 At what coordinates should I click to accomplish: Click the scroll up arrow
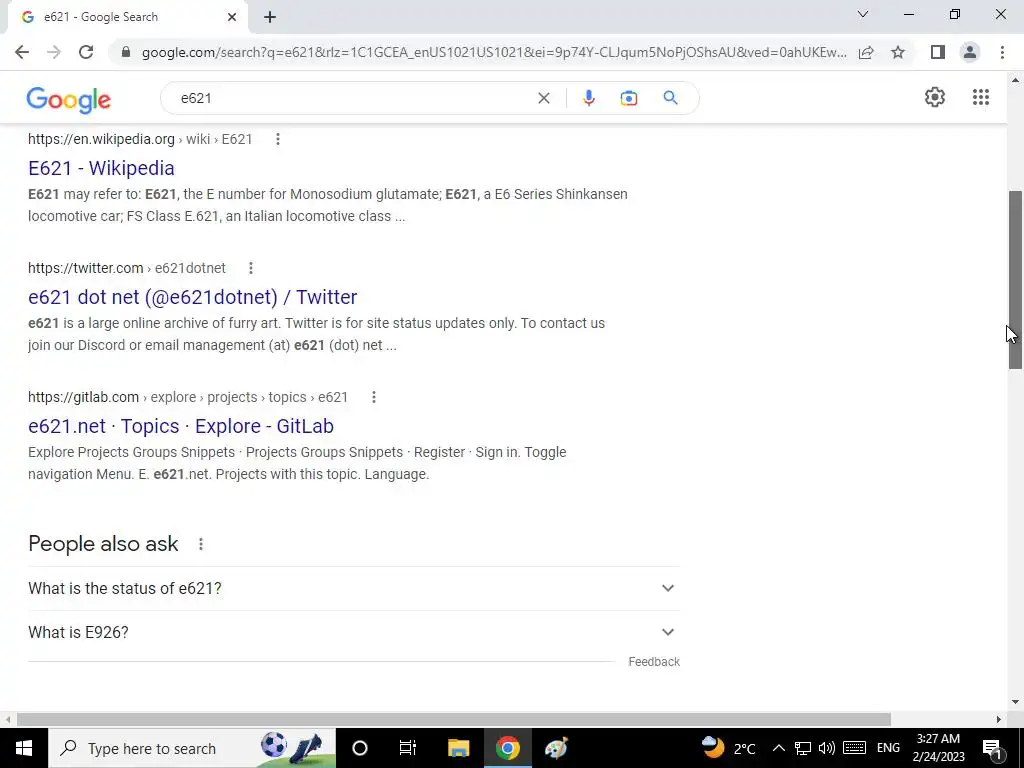pos(1015,80)
